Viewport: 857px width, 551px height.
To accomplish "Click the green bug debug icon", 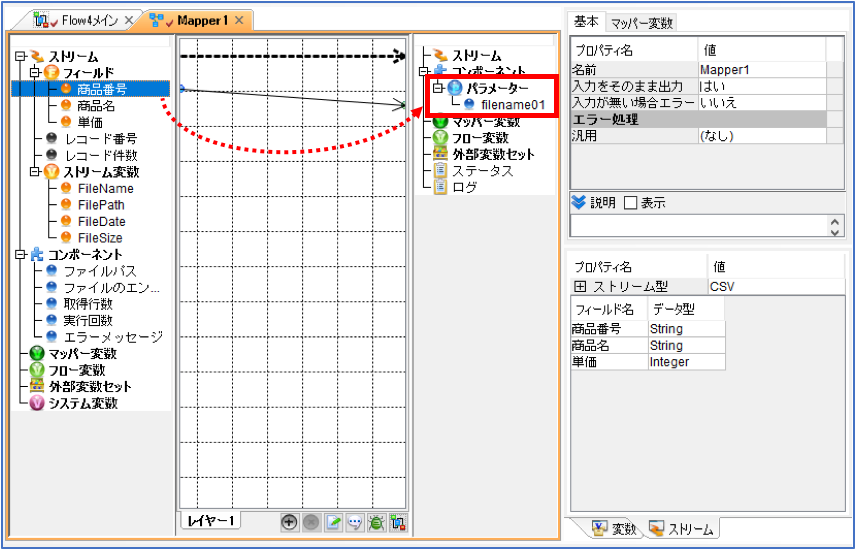I will click(377, 522).
